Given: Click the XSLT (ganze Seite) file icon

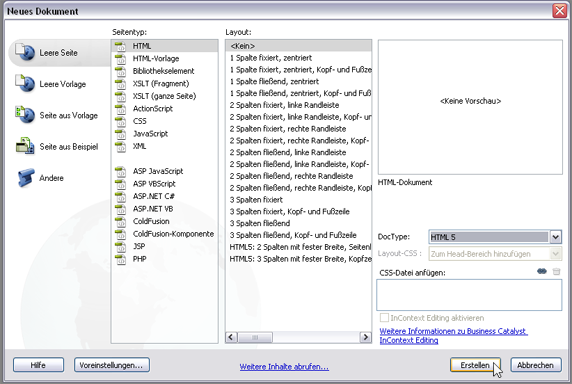Looking at the screenshot, I should [120, 96].
